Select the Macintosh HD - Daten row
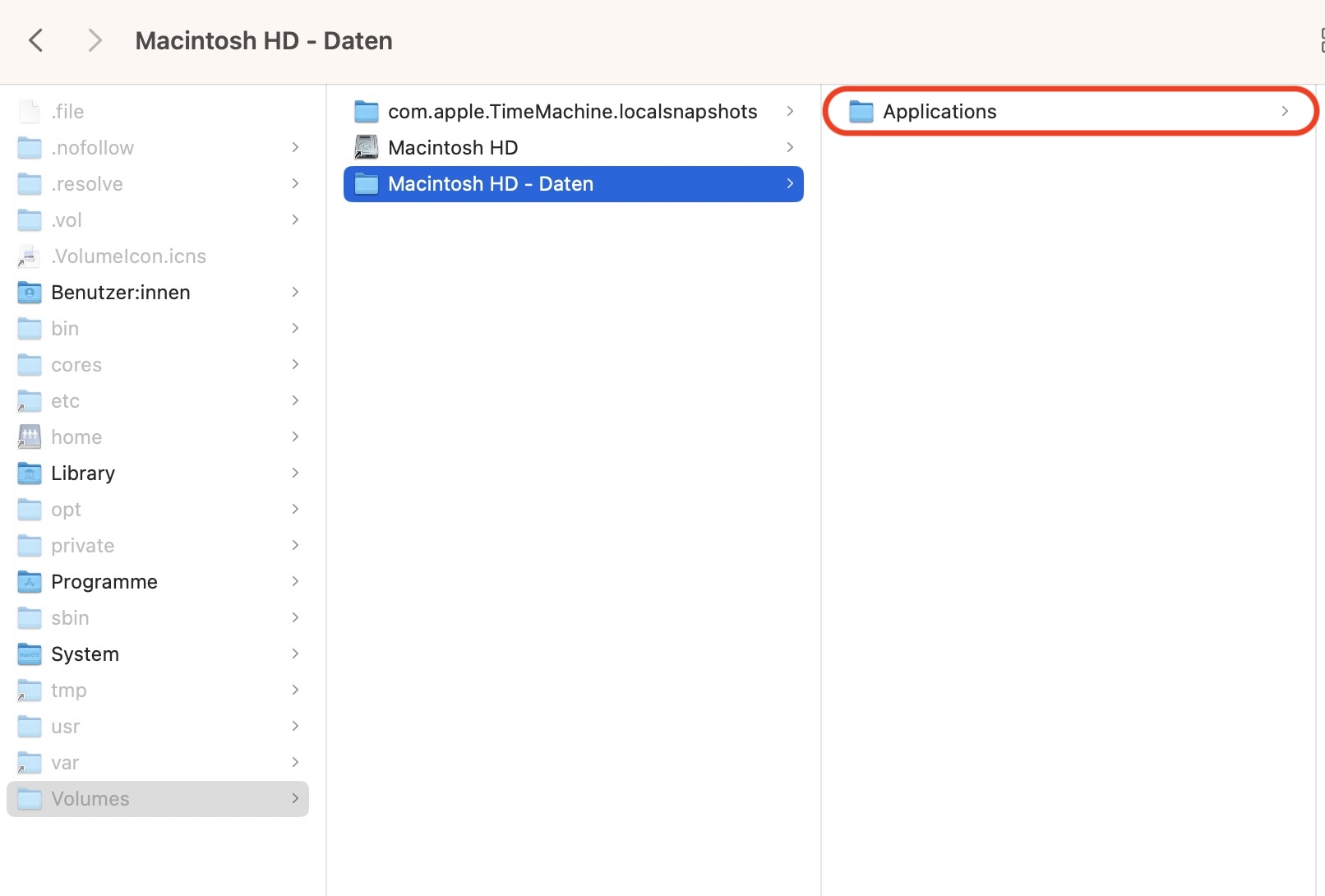This screenshot has width=1325, height=896. tap(573, 184)
